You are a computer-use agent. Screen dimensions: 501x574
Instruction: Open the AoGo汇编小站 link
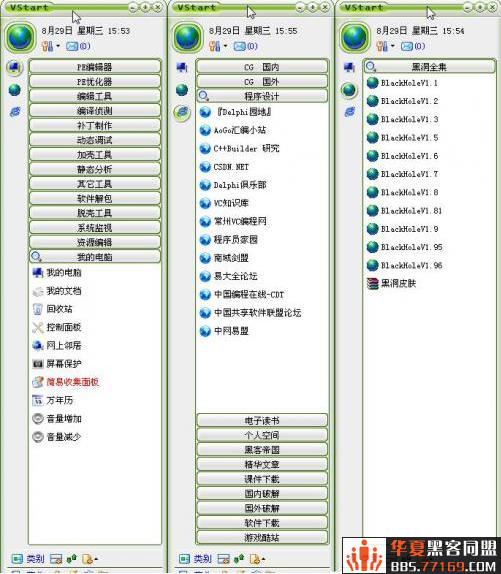pos(233,130)
